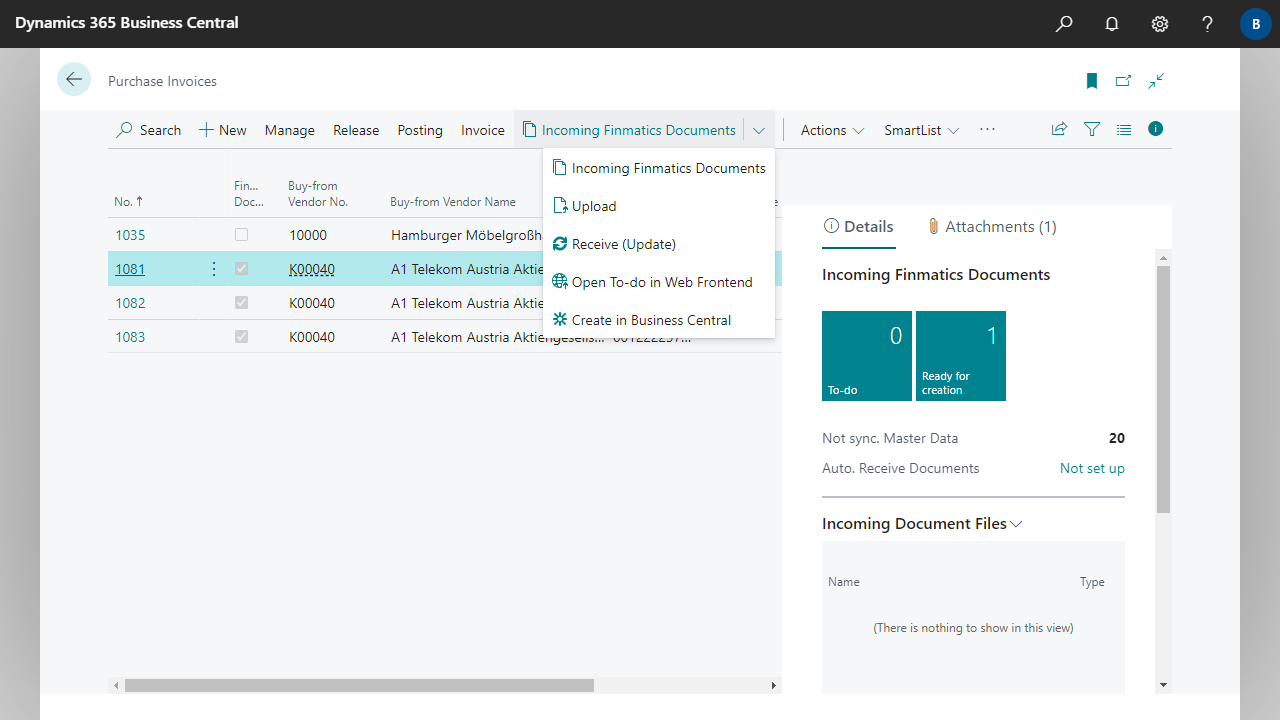
Task: Click the horizontal scrollbar of invoice list
Action: 359,686
